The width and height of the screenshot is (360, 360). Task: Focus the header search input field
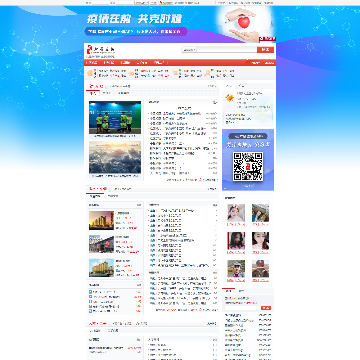point(227,50)
